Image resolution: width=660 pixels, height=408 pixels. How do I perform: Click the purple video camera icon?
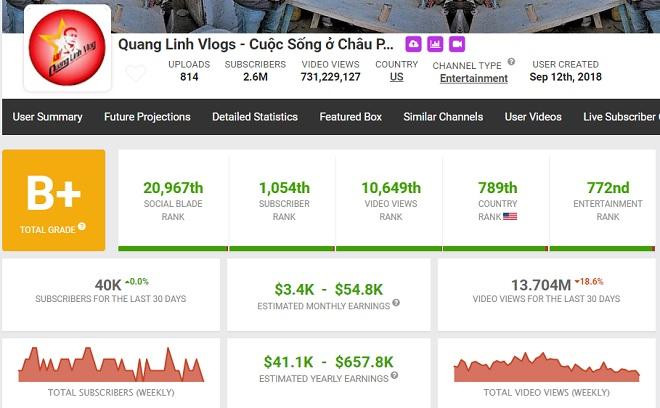tap(457, 44)
